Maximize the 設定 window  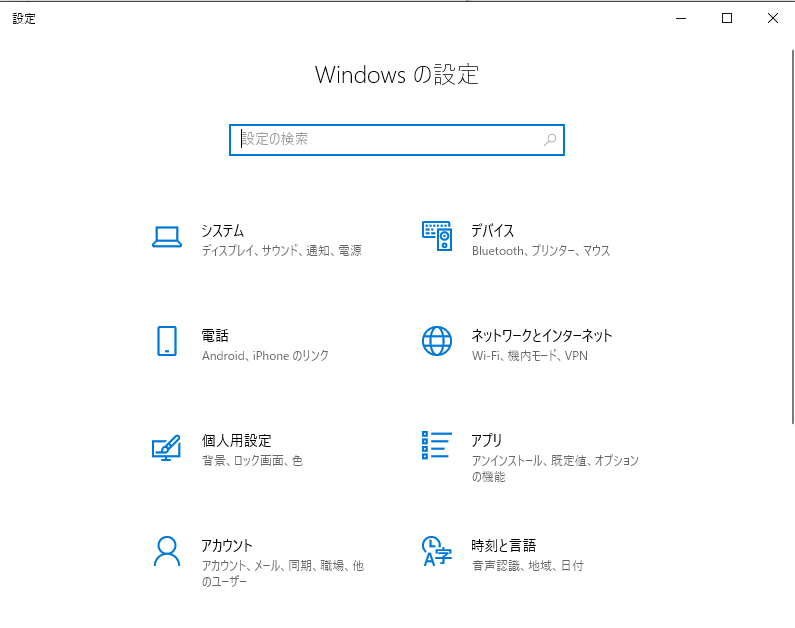point(727,18)
